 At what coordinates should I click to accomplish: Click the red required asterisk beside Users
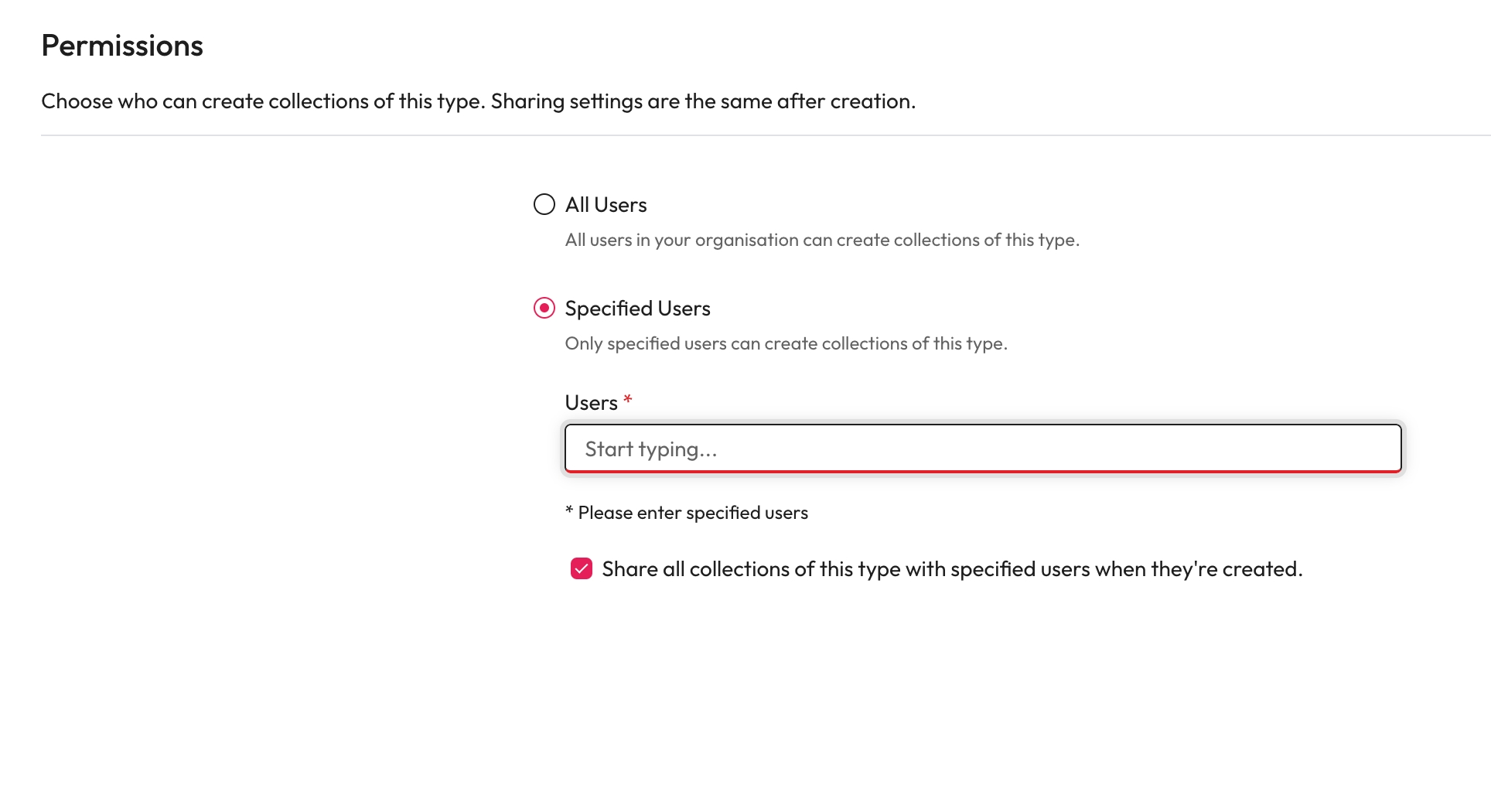click(628, 399)
